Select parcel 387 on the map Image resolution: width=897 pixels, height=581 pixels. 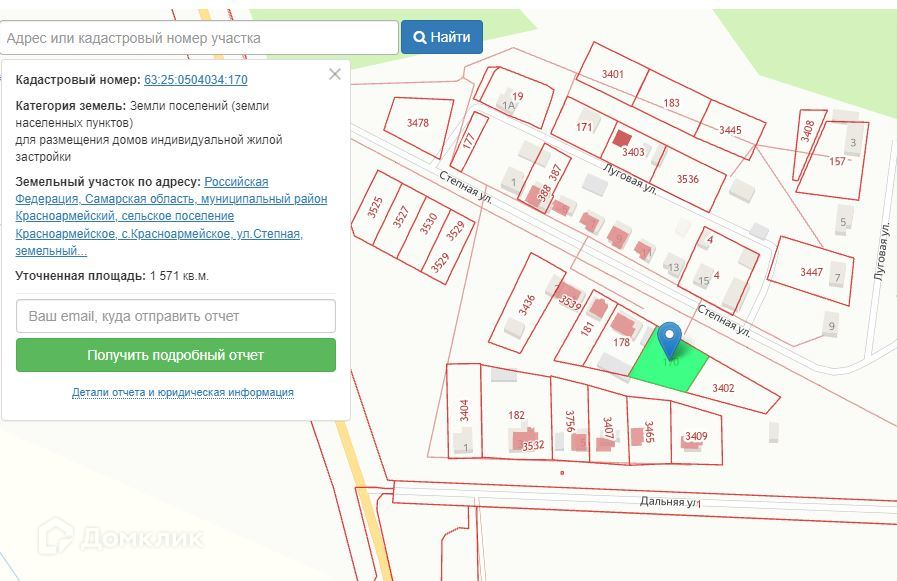pyautogui.click(x=555, y=173)
